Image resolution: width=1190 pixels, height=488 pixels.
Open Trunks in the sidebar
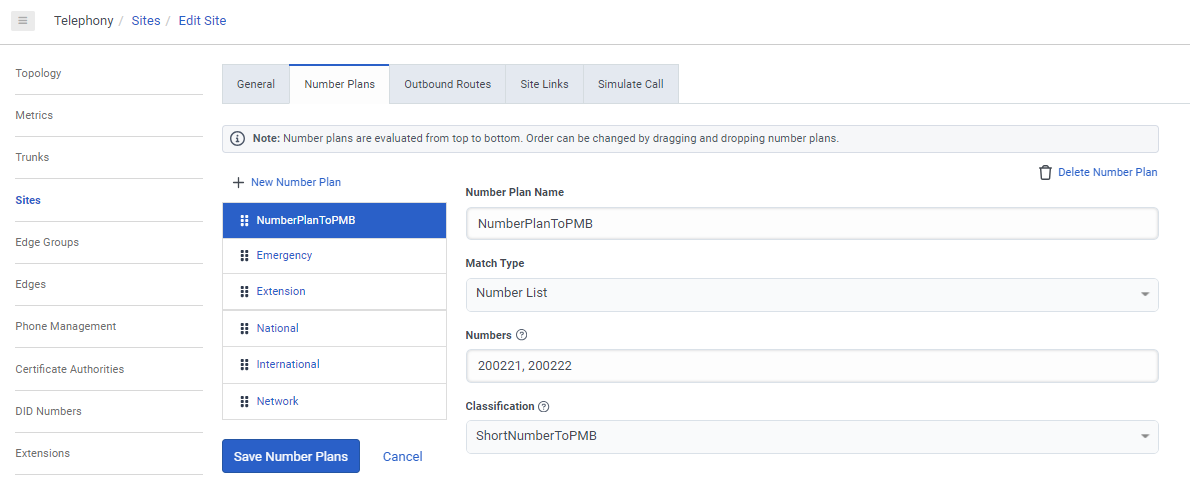tap(32, 157)
